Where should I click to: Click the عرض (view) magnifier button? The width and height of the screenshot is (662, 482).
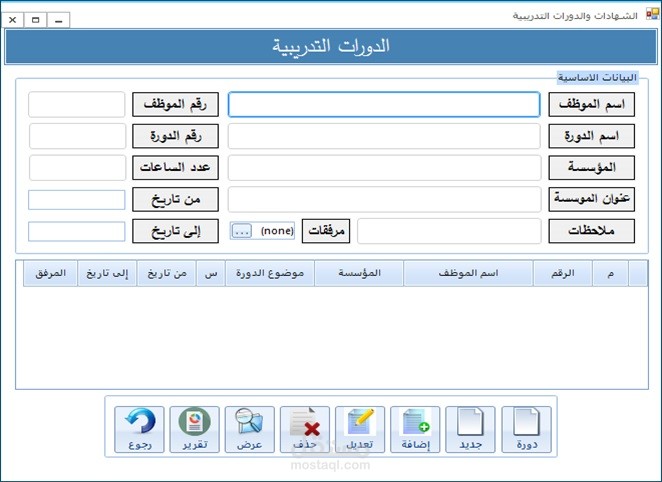[x=250, y=429]
